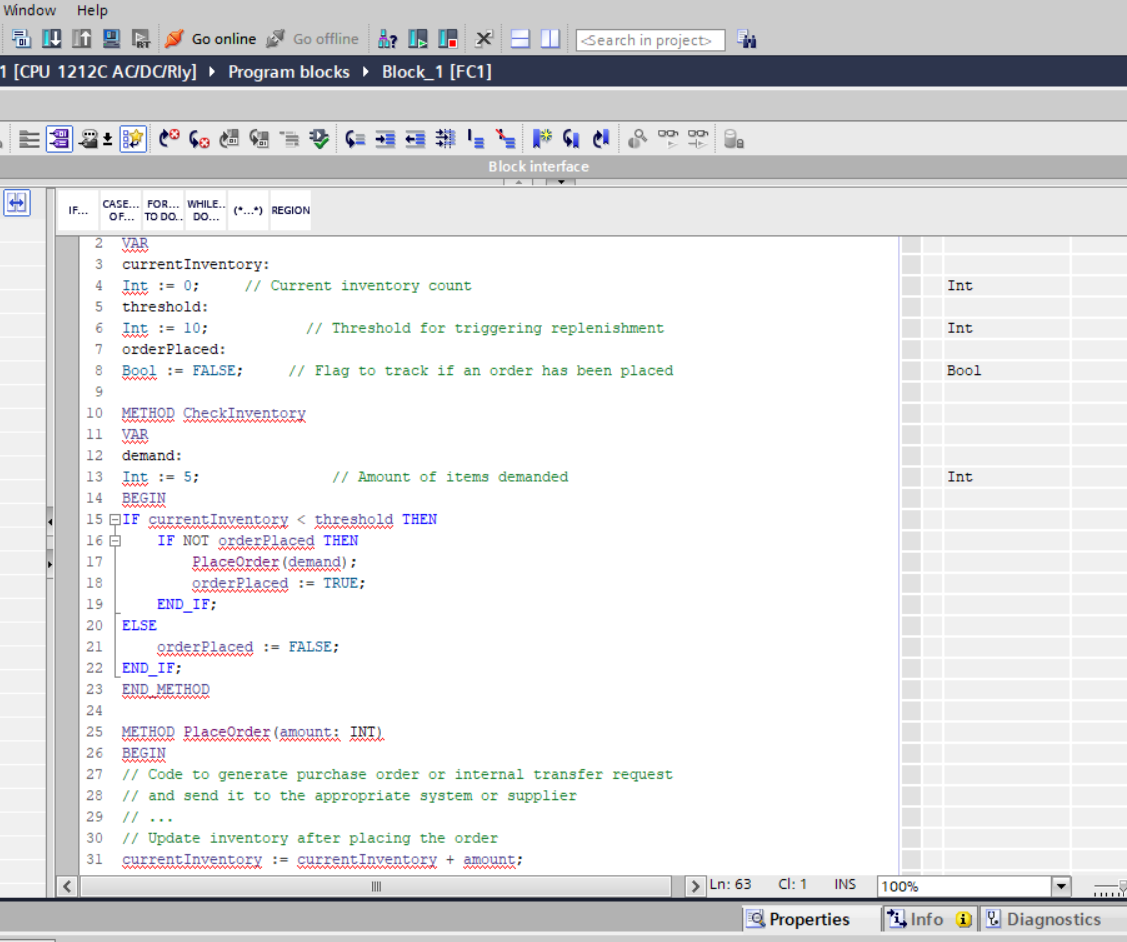Viewport: 1127px width, 942px height.
Task: Expand arrow before Program blocks breadcrumb
Action: tap(212, 72)
